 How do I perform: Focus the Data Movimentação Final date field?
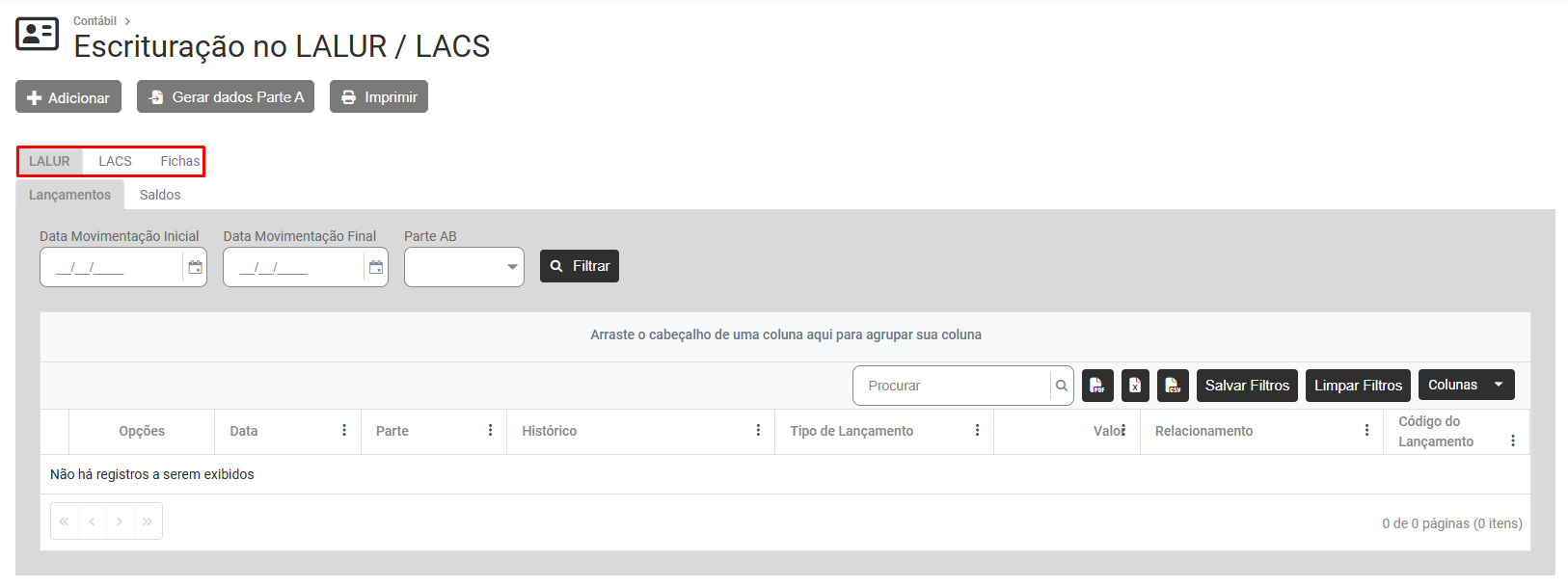click(x=294, y=267)
